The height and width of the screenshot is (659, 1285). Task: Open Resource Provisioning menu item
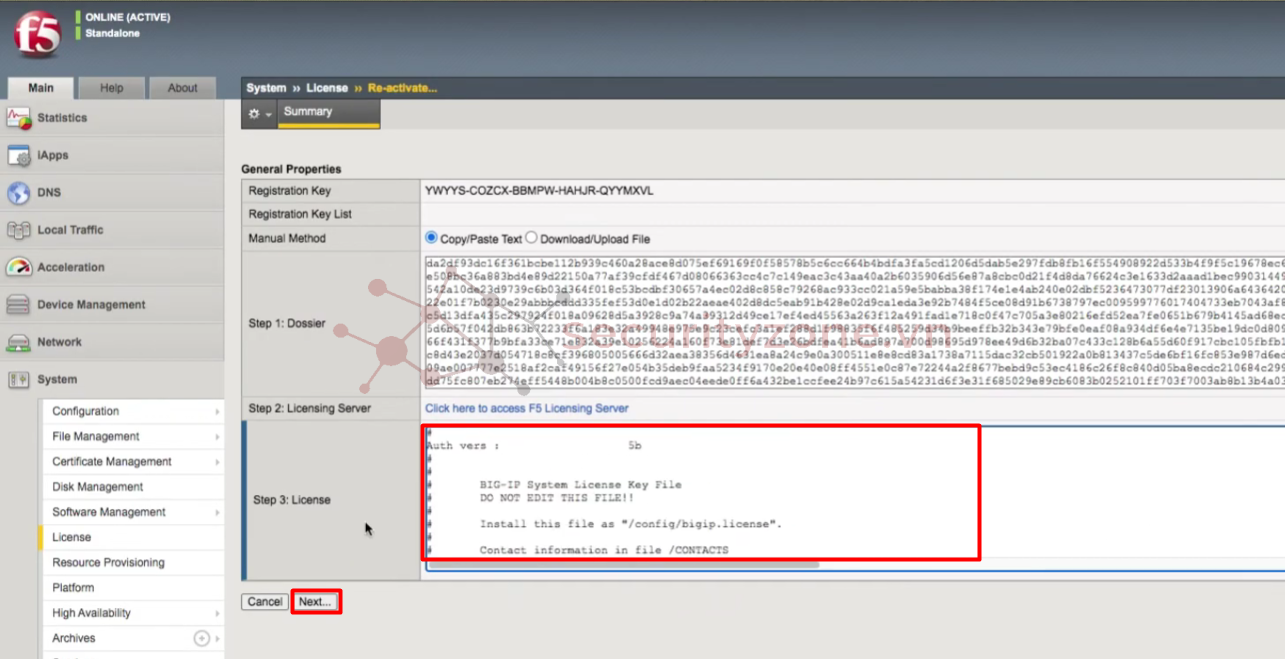coord(132,562)
